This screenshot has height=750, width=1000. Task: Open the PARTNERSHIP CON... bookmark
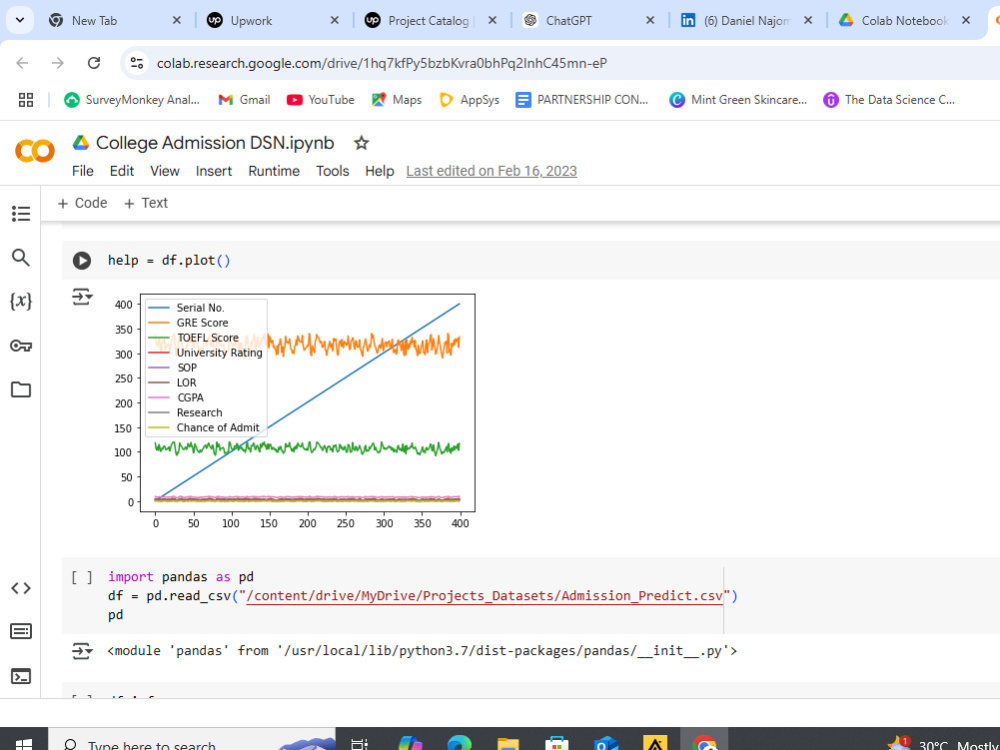pos(582,99)
